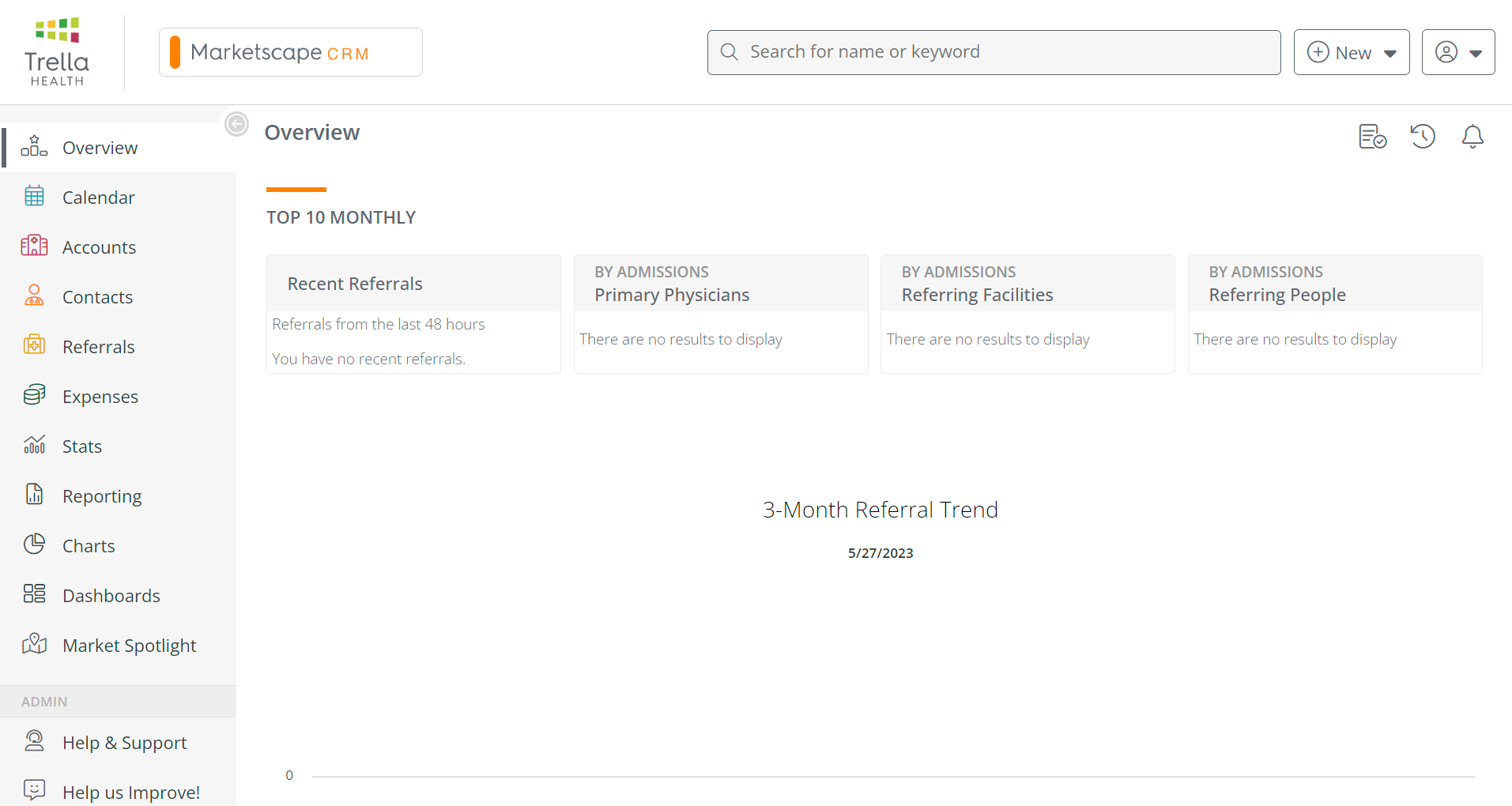1512x806 pixels.
Task: Collapse the sidebar with the arrow button
Action: (236, 124)
